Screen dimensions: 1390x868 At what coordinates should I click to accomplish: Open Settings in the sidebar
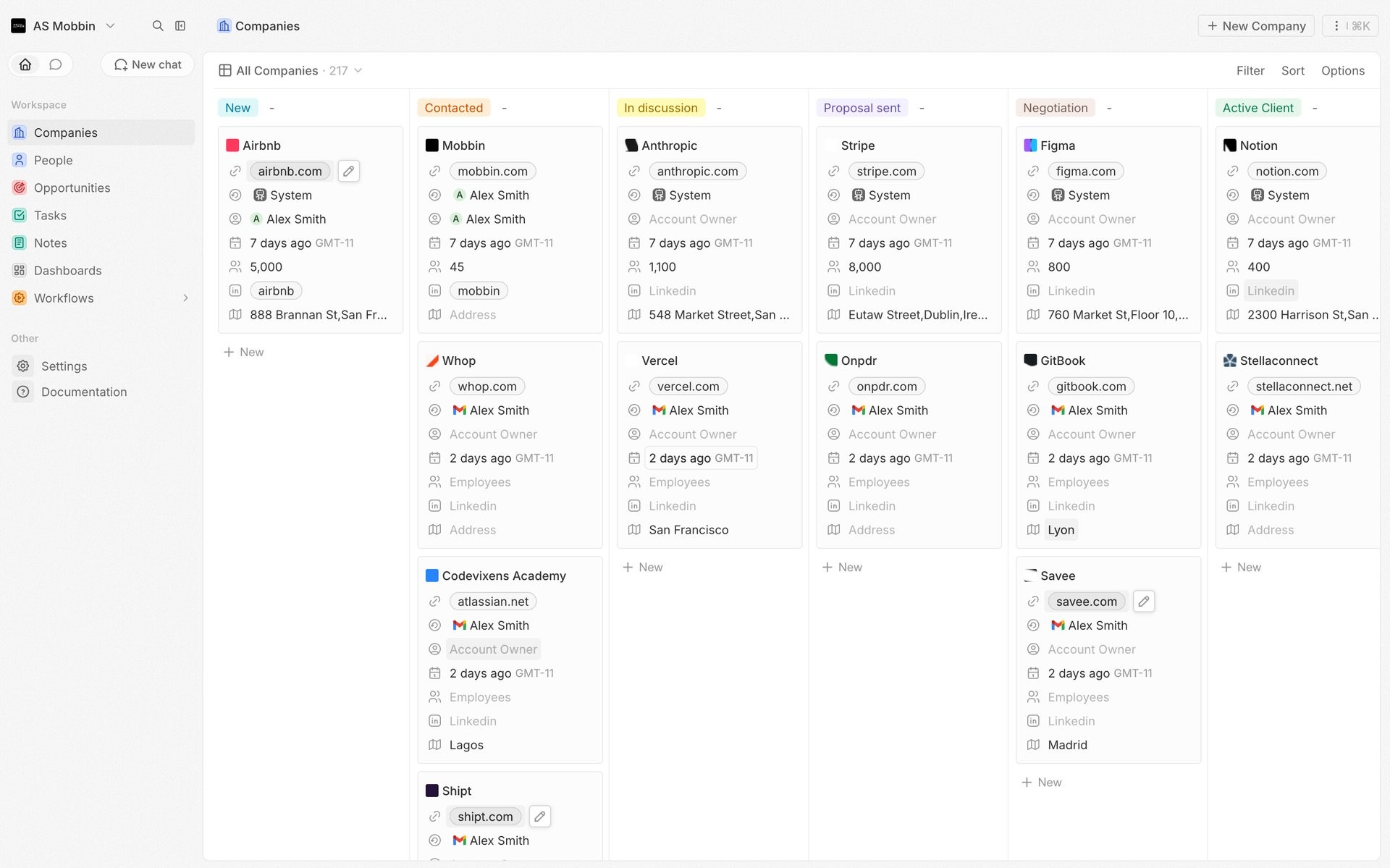[101, 366]
